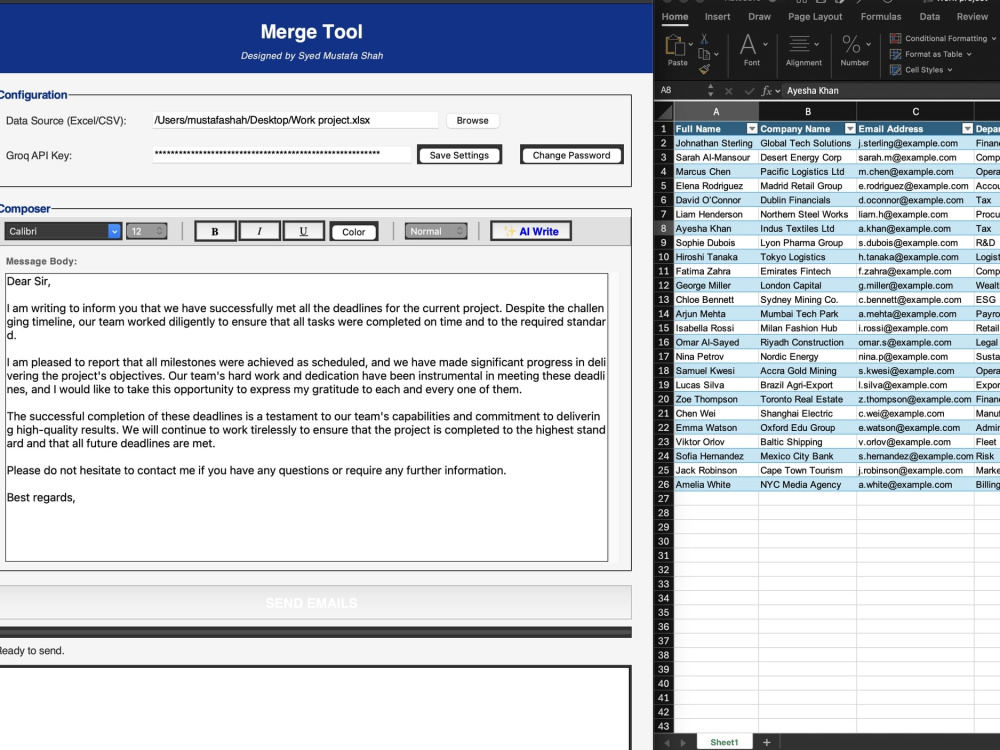
Task: Toggle Underline formatting in Composer
Action: (304, 232)
